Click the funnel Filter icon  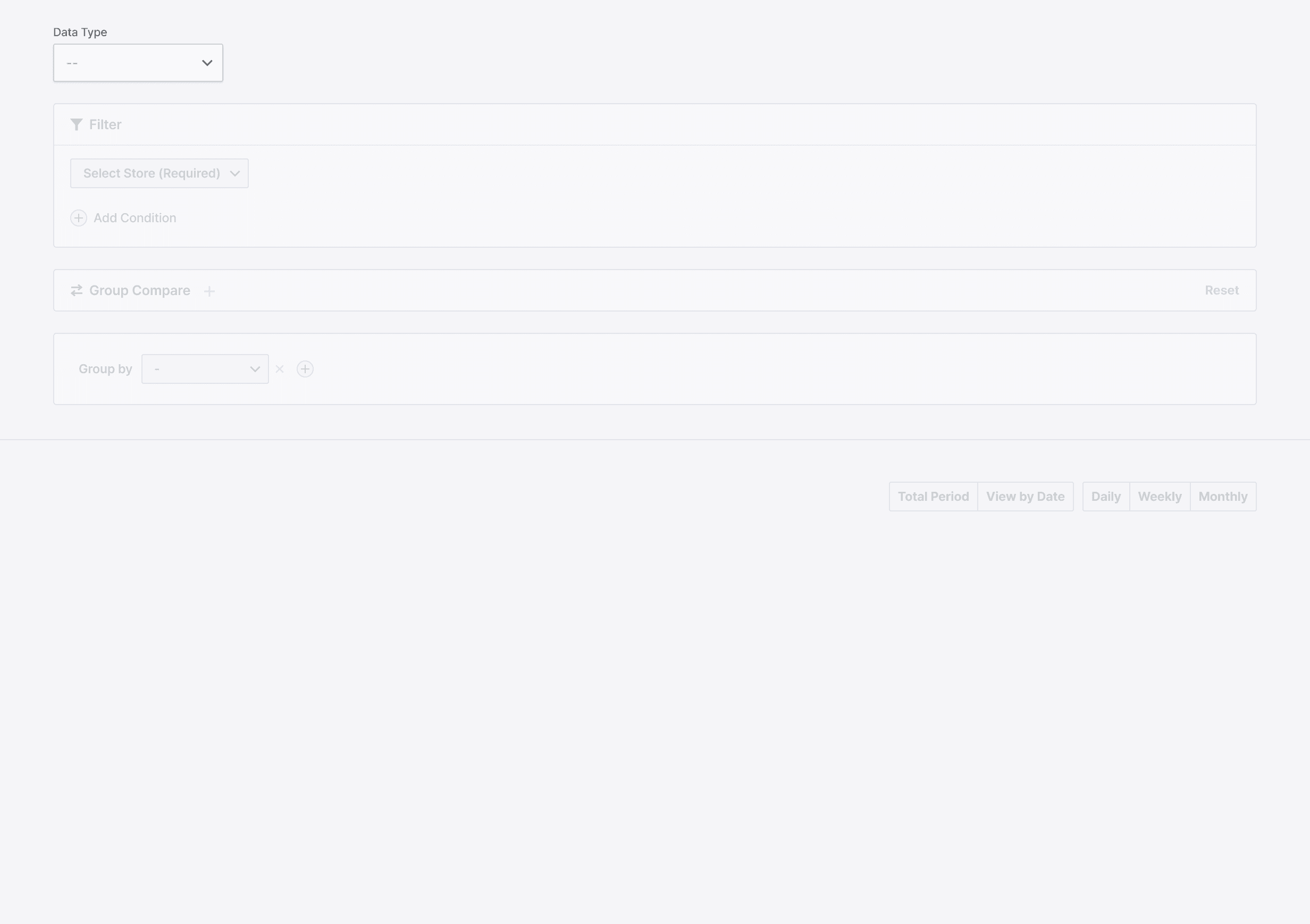[x=77, y=124]
